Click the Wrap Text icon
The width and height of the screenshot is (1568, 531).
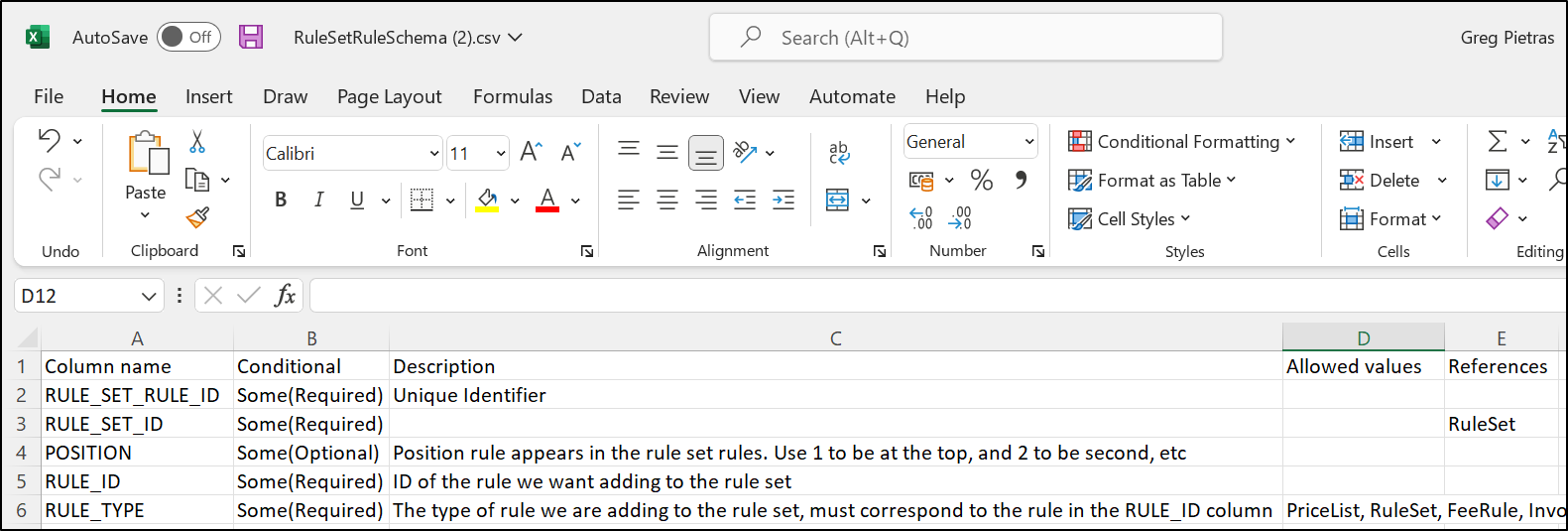click(x=839, y=152)
